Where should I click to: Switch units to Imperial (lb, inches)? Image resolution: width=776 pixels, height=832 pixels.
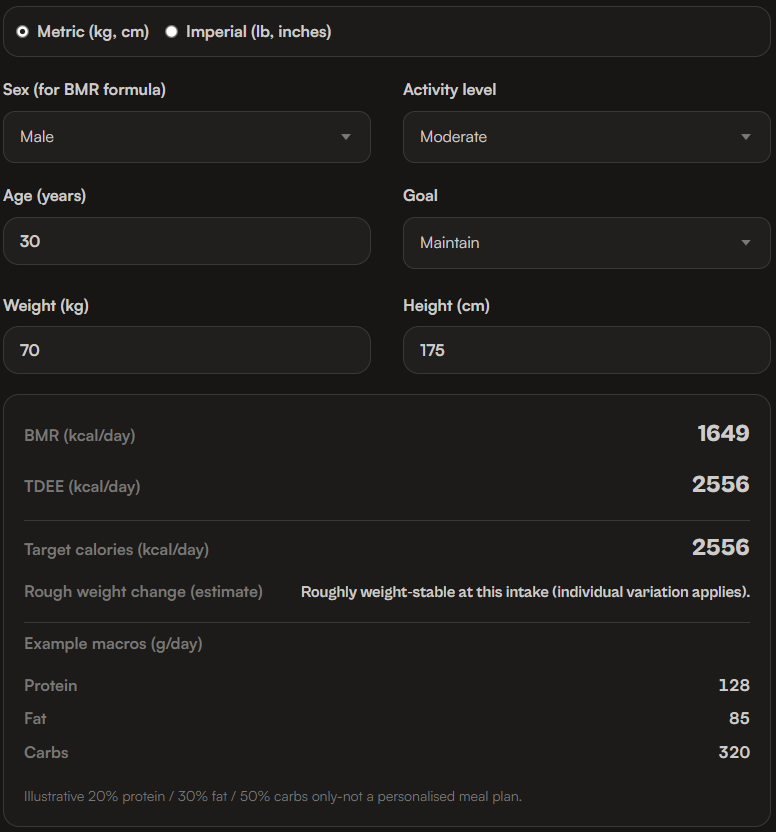pyautogui.click(x=171, y=32)
